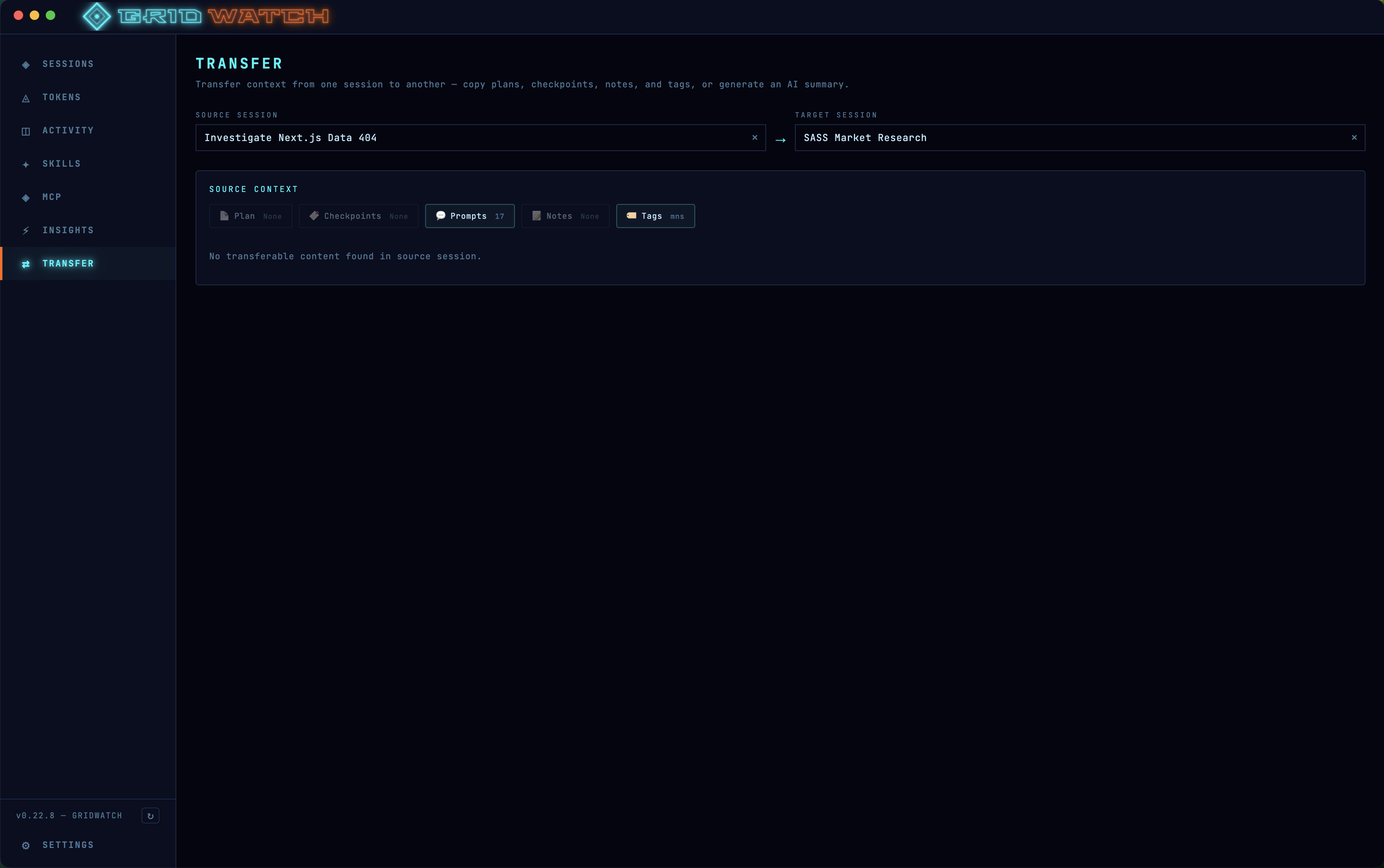
Task: Click the refresh icon beside version number
Action: (x=150, y=816)
